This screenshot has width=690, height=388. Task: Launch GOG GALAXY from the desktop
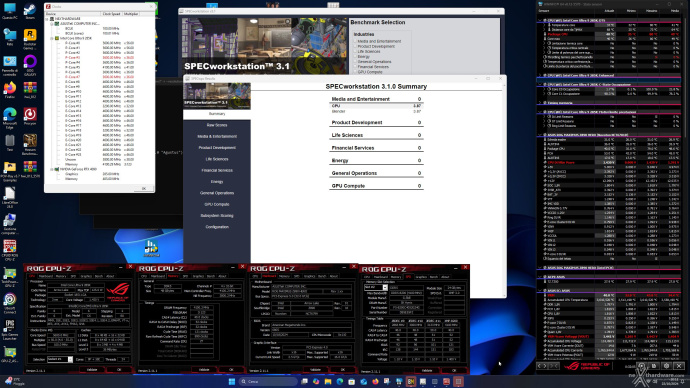coord(30,65)
